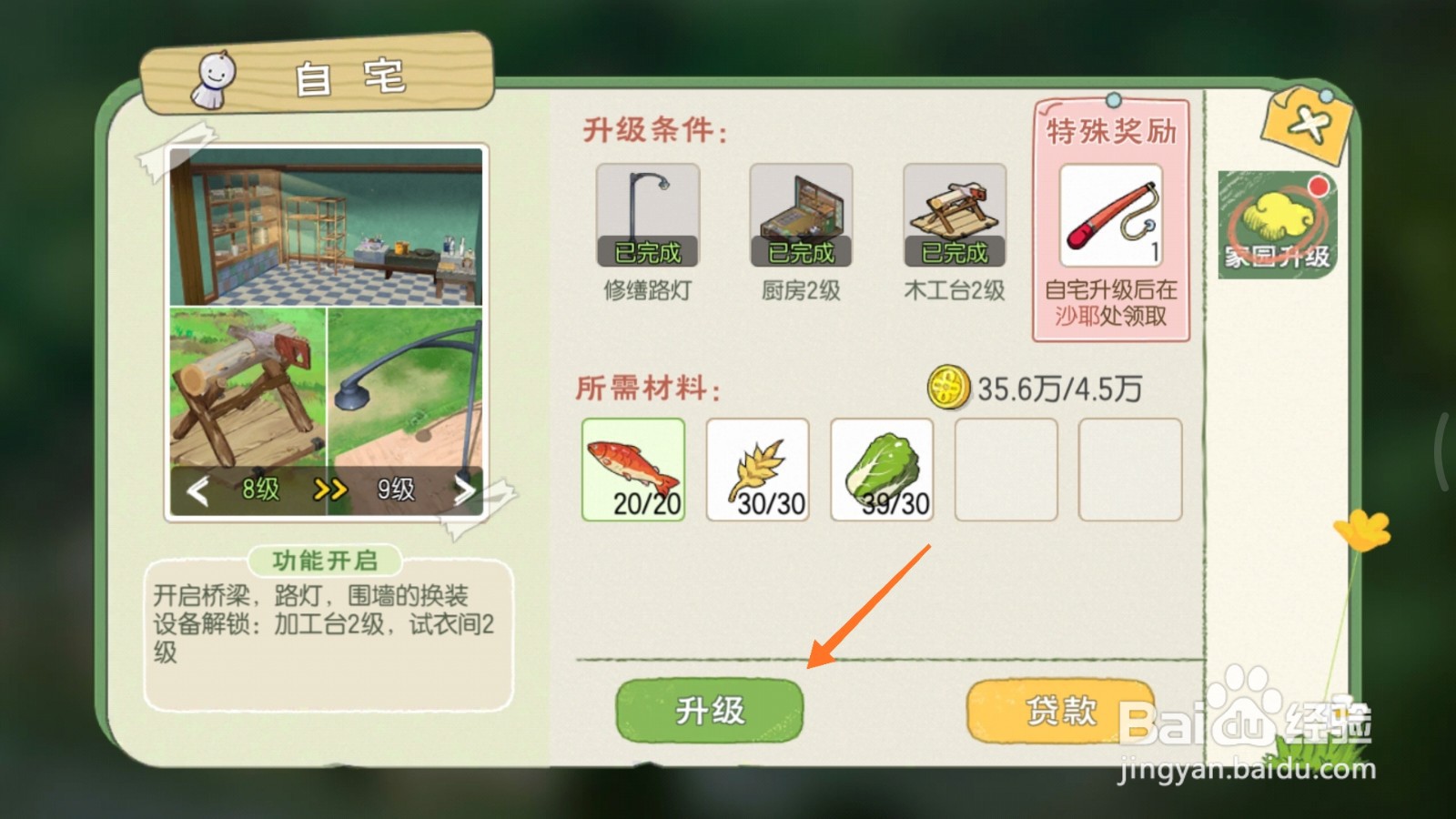The width and height of the screenshot is (1456, 819).
Task: Select the 修缮路灯 street lamp condition icon
Action: [x=648, y=215]
